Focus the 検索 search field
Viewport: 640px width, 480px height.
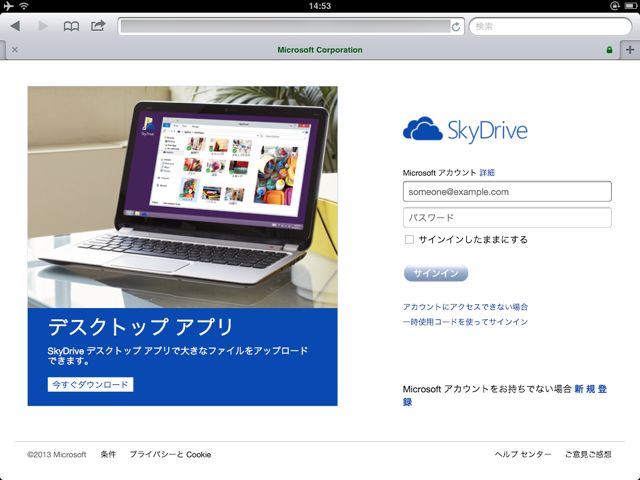550,27
